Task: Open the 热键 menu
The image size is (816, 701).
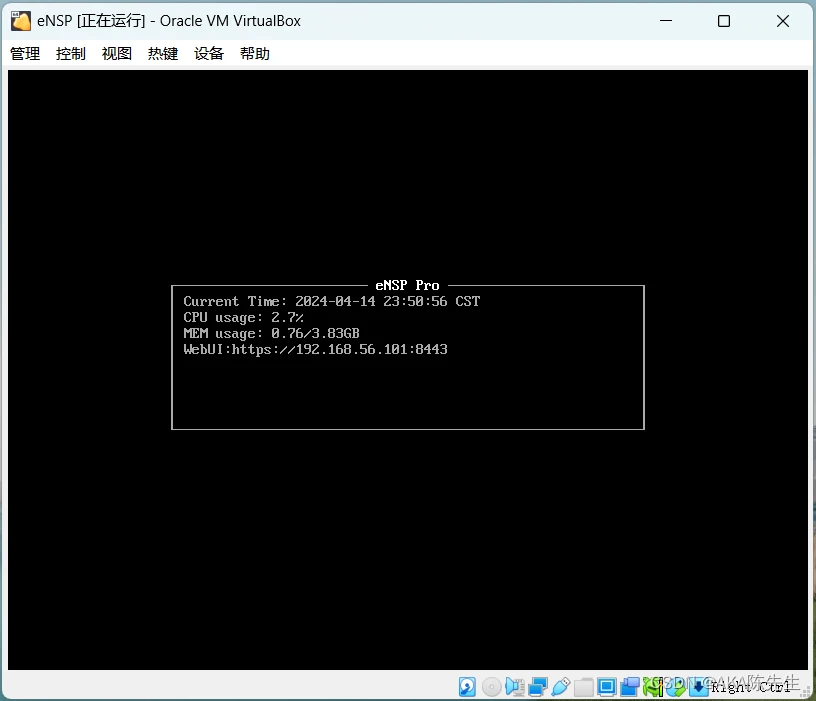Action: [162, 54]
